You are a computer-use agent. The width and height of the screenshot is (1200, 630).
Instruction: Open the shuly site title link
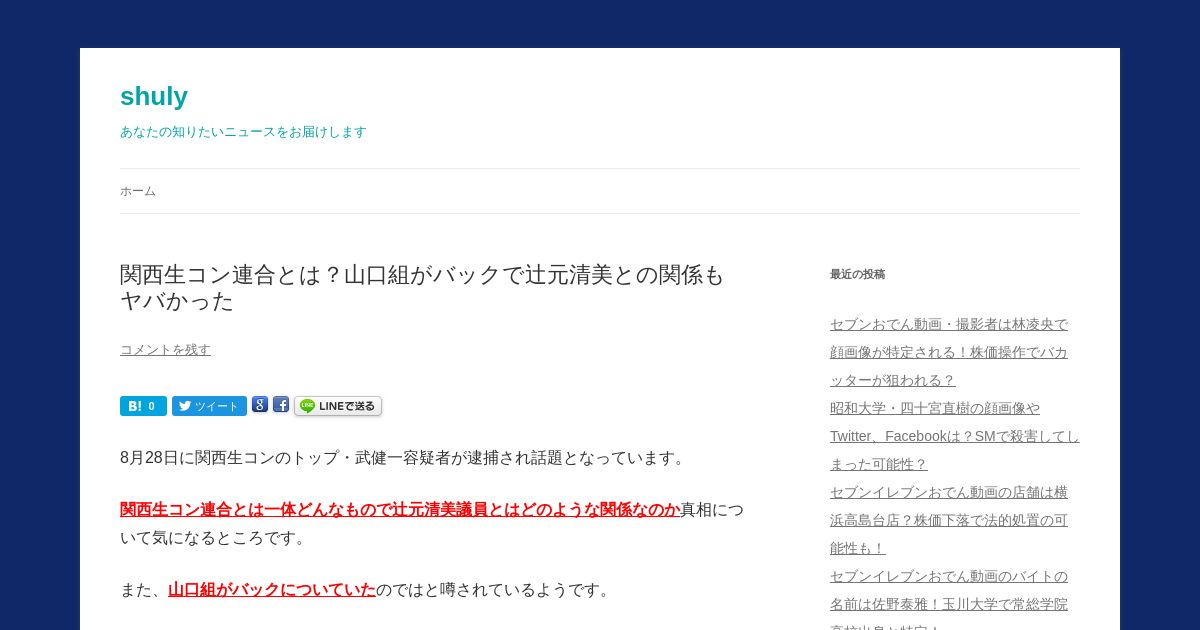[154, 96]
